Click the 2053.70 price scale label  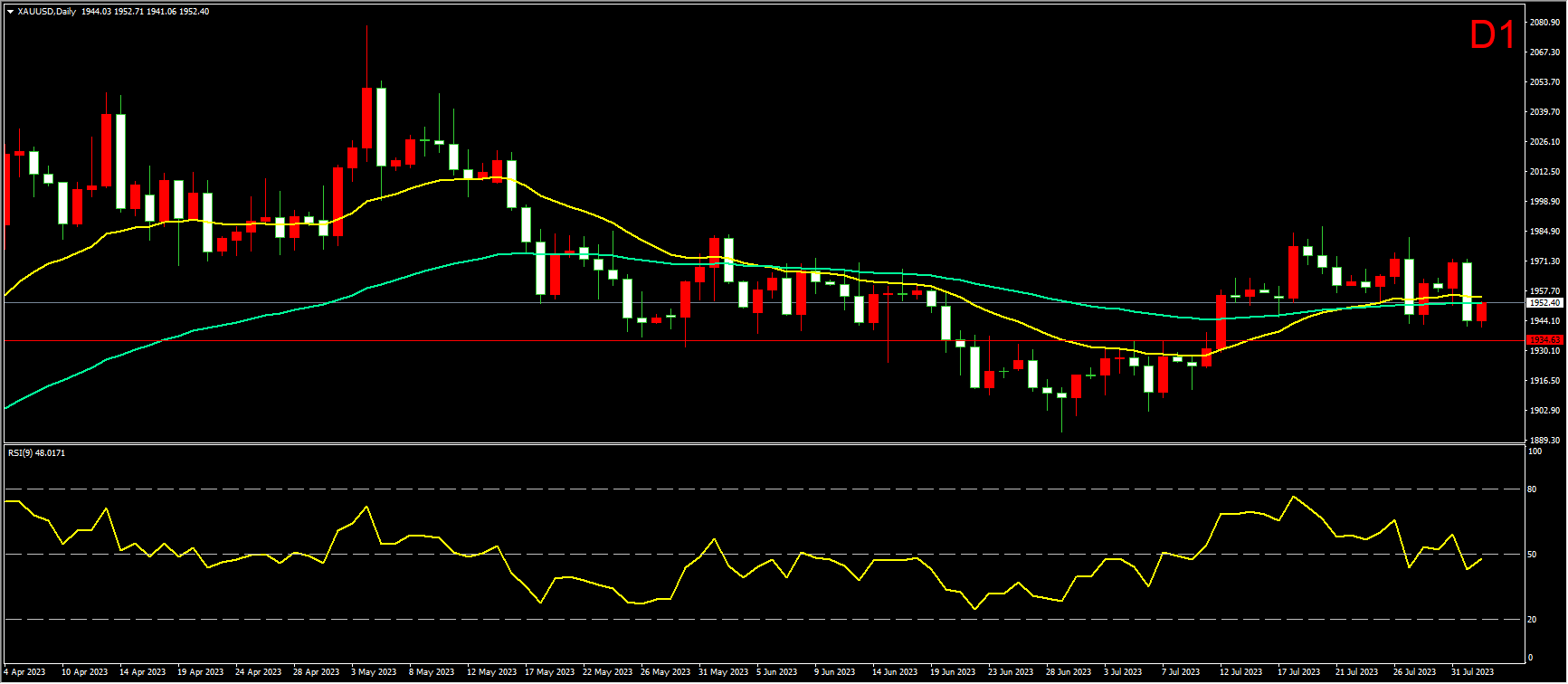point(1544,82)
